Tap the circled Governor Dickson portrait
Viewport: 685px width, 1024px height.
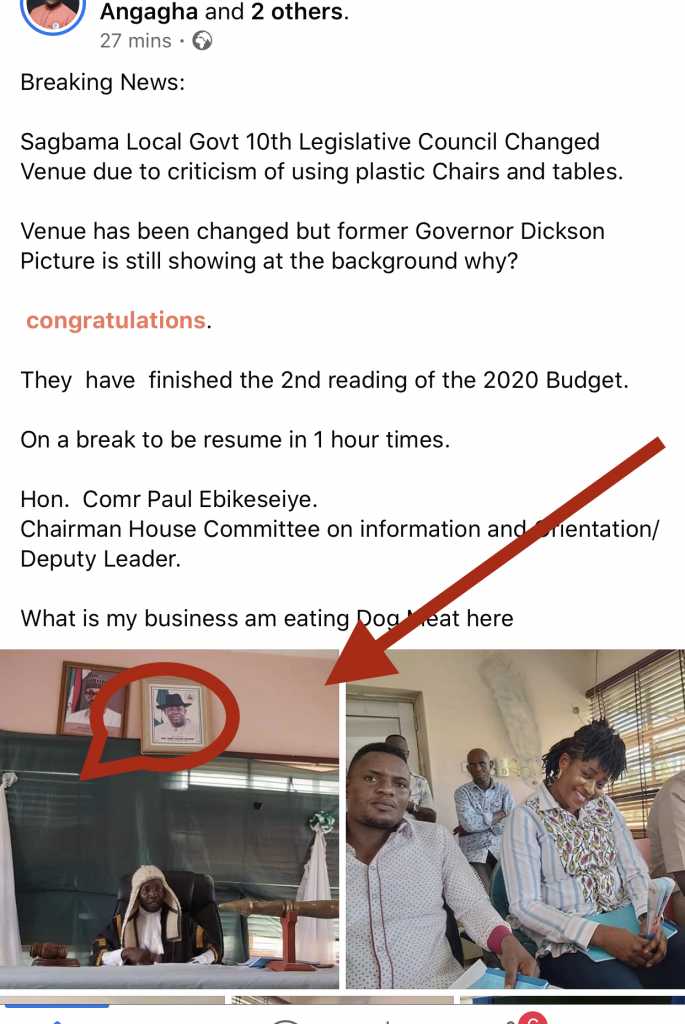click(x=173, y=716)
